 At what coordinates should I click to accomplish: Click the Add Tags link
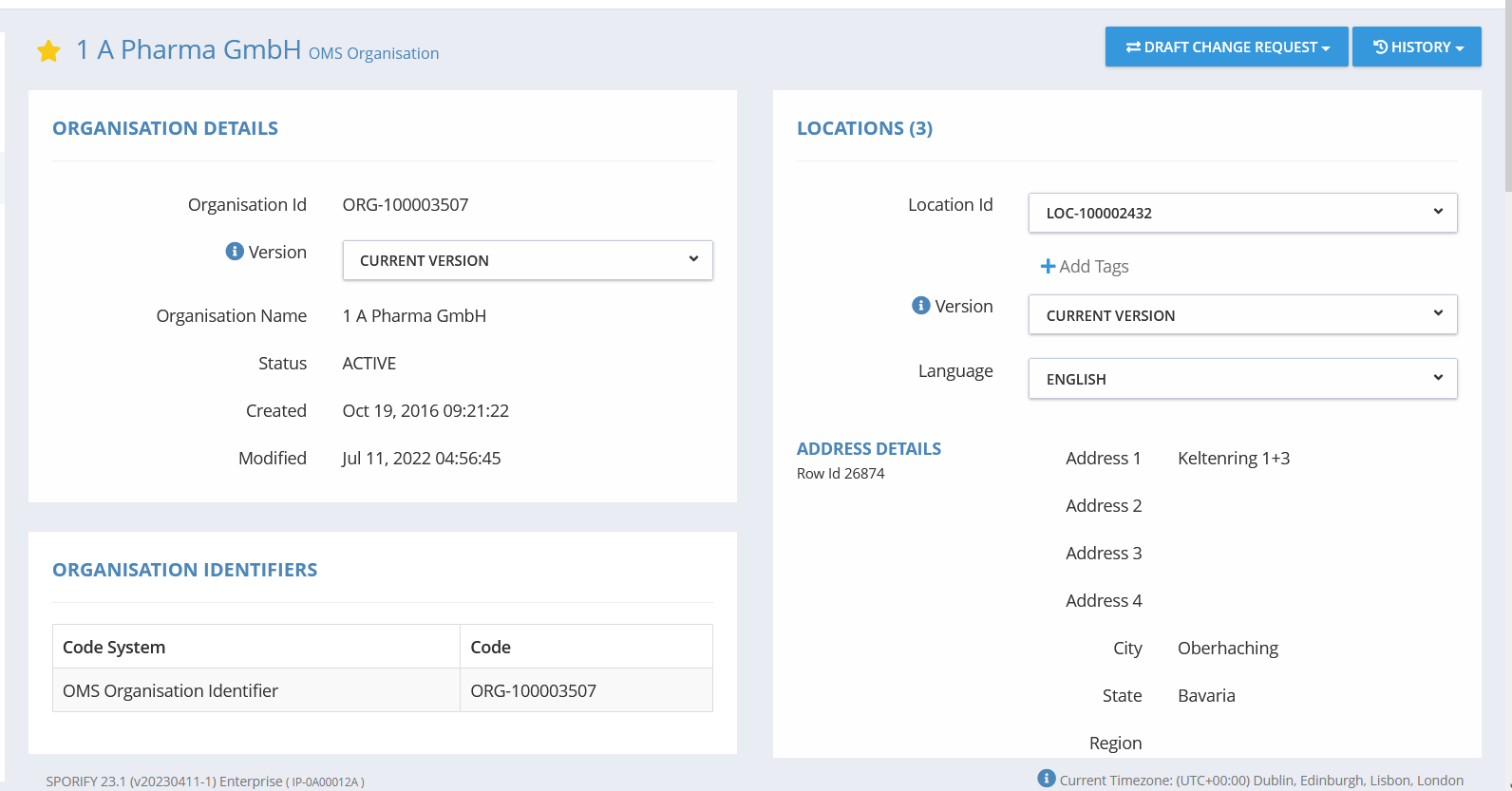[x=1093, y=267]
